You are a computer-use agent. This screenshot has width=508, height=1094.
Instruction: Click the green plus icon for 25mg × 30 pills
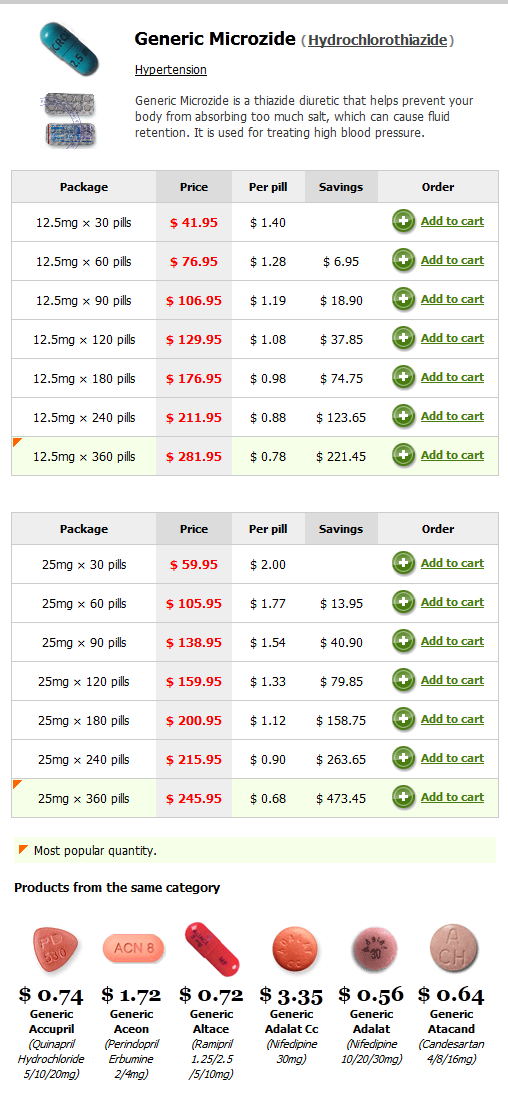403,564
